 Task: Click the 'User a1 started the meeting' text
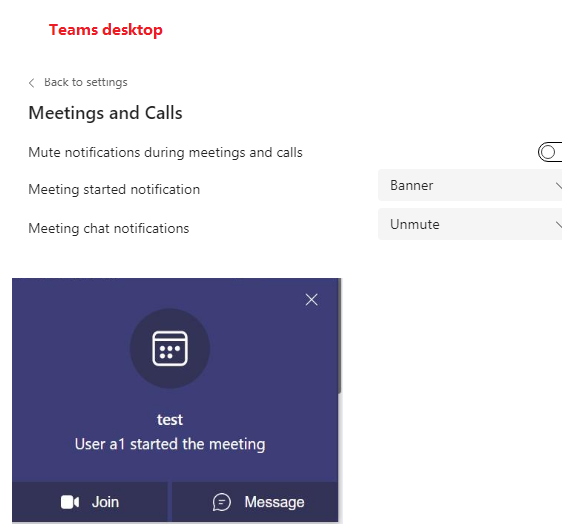point(170,444)
